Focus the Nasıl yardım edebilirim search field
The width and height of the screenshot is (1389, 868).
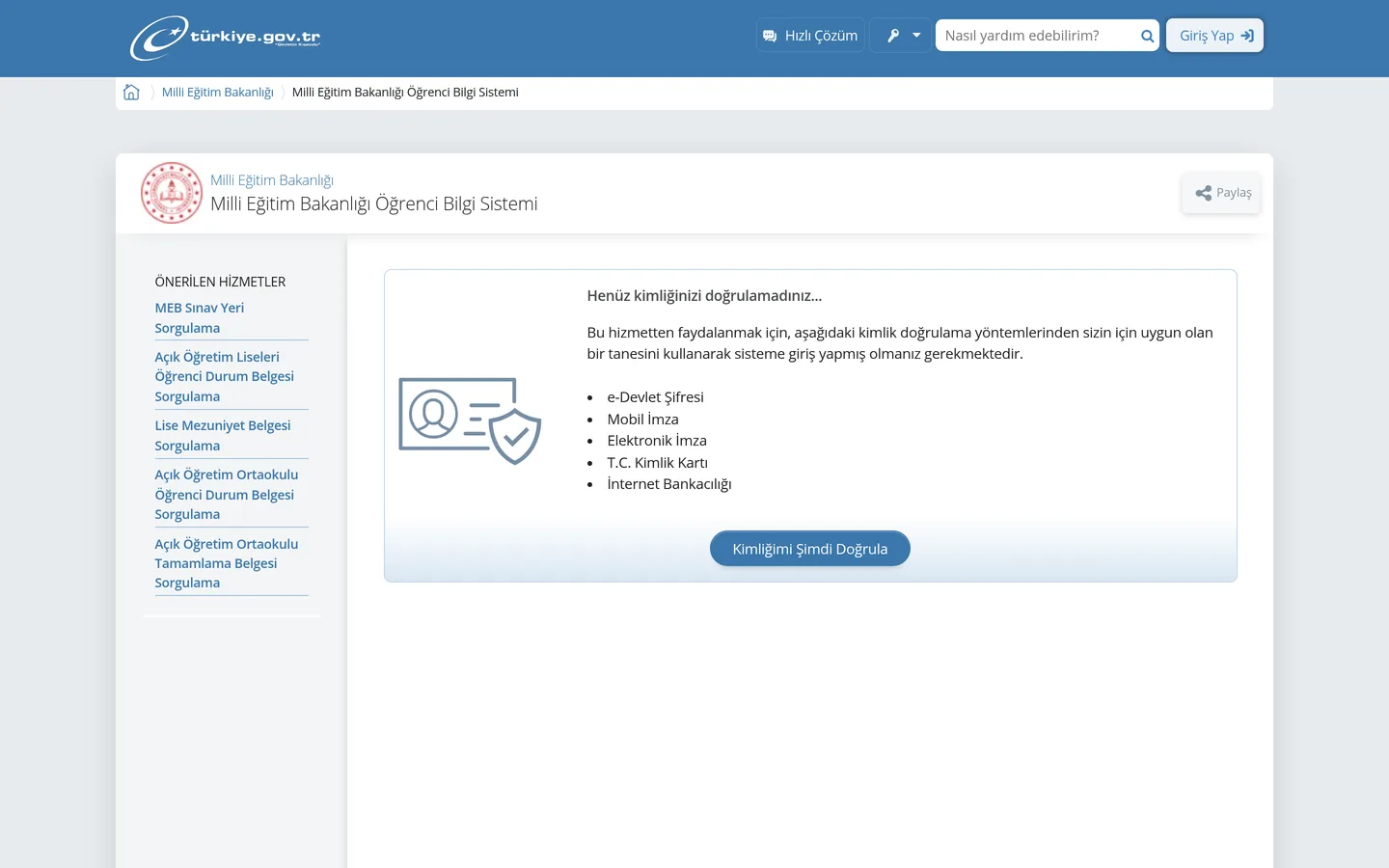point(1036,36)
